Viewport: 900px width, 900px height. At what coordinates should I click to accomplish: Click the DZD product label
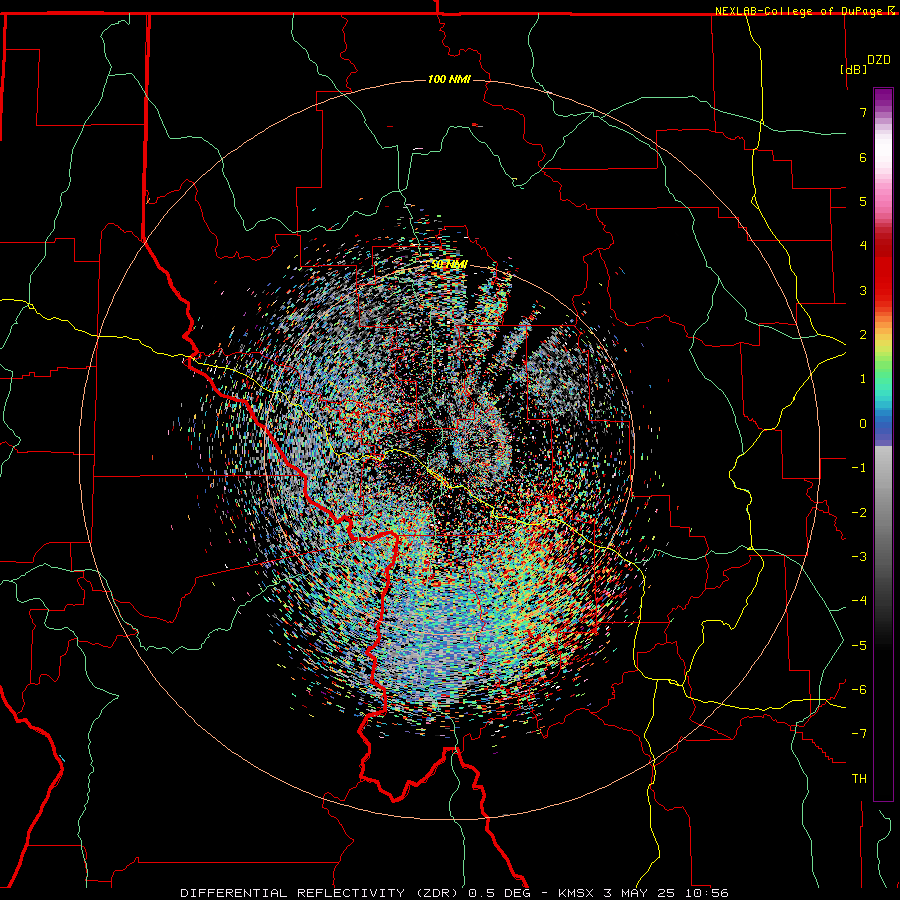879,60
